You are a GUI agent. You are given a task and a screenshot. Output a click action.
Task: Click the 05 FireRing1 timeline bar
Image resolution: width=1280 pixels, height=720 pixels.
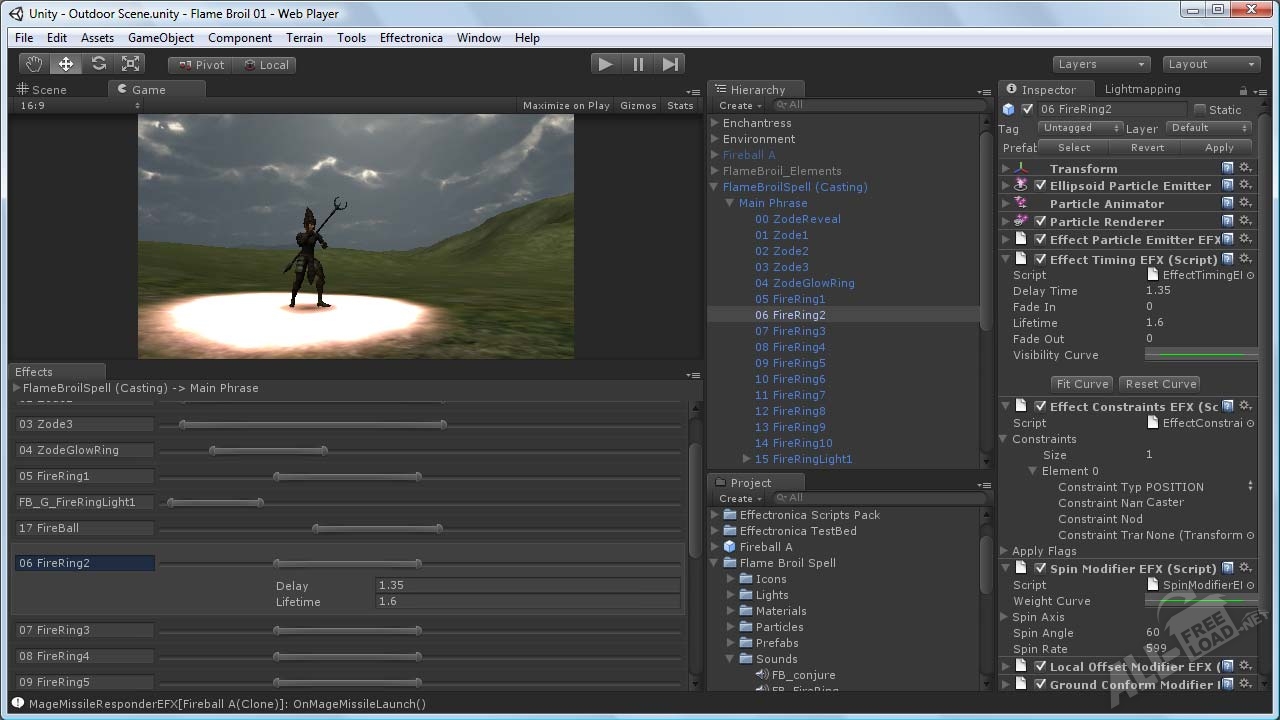(348, 477)
